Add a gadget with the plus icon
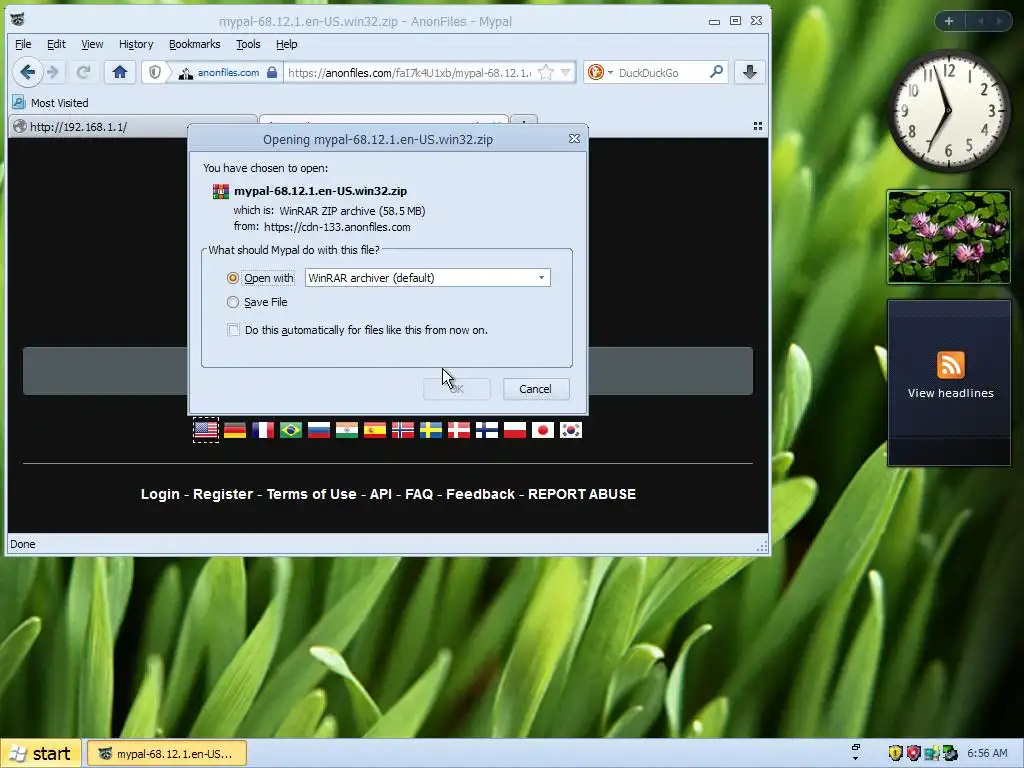 (949, 21)
